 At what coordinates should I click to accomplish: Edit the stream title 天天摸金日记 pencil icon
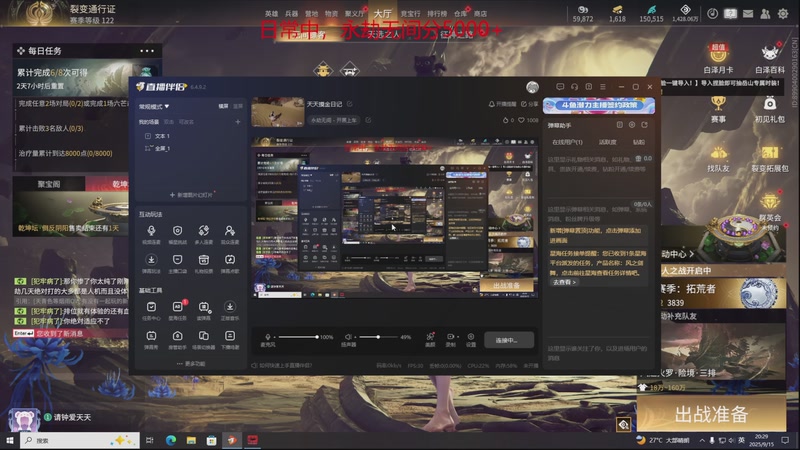click(349, 104)
